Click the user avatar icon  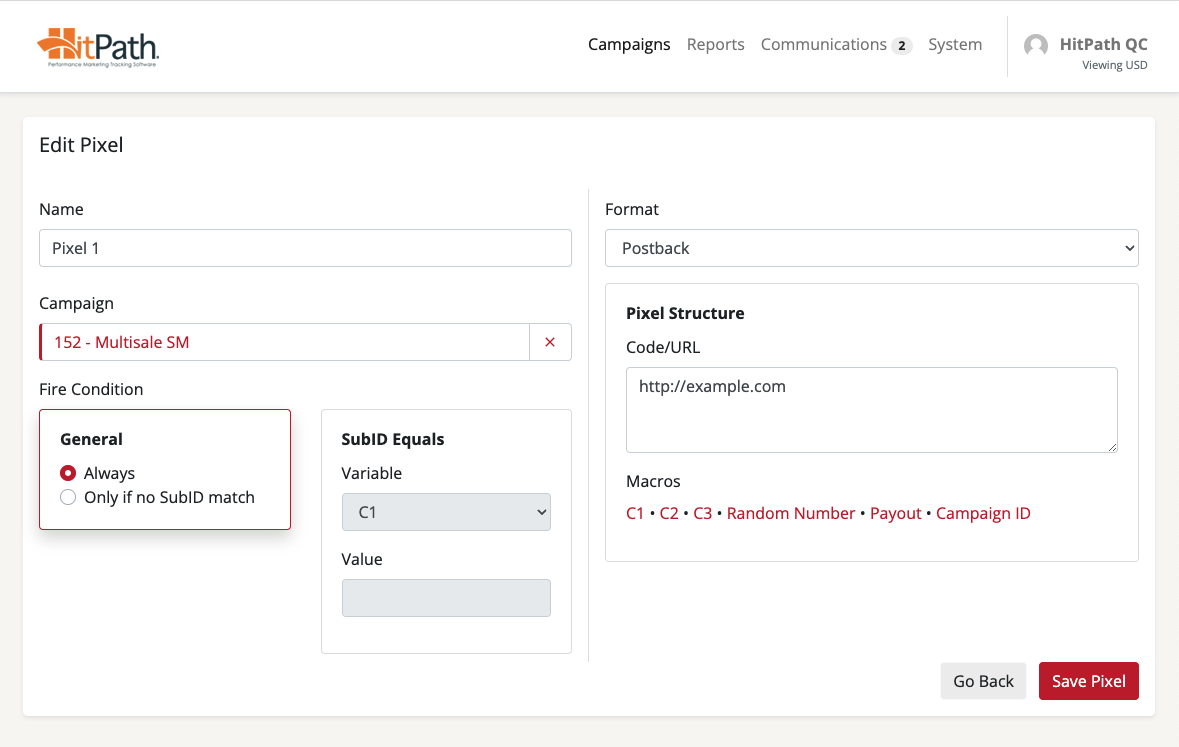pyautogui.click(x=1036, y=46)
